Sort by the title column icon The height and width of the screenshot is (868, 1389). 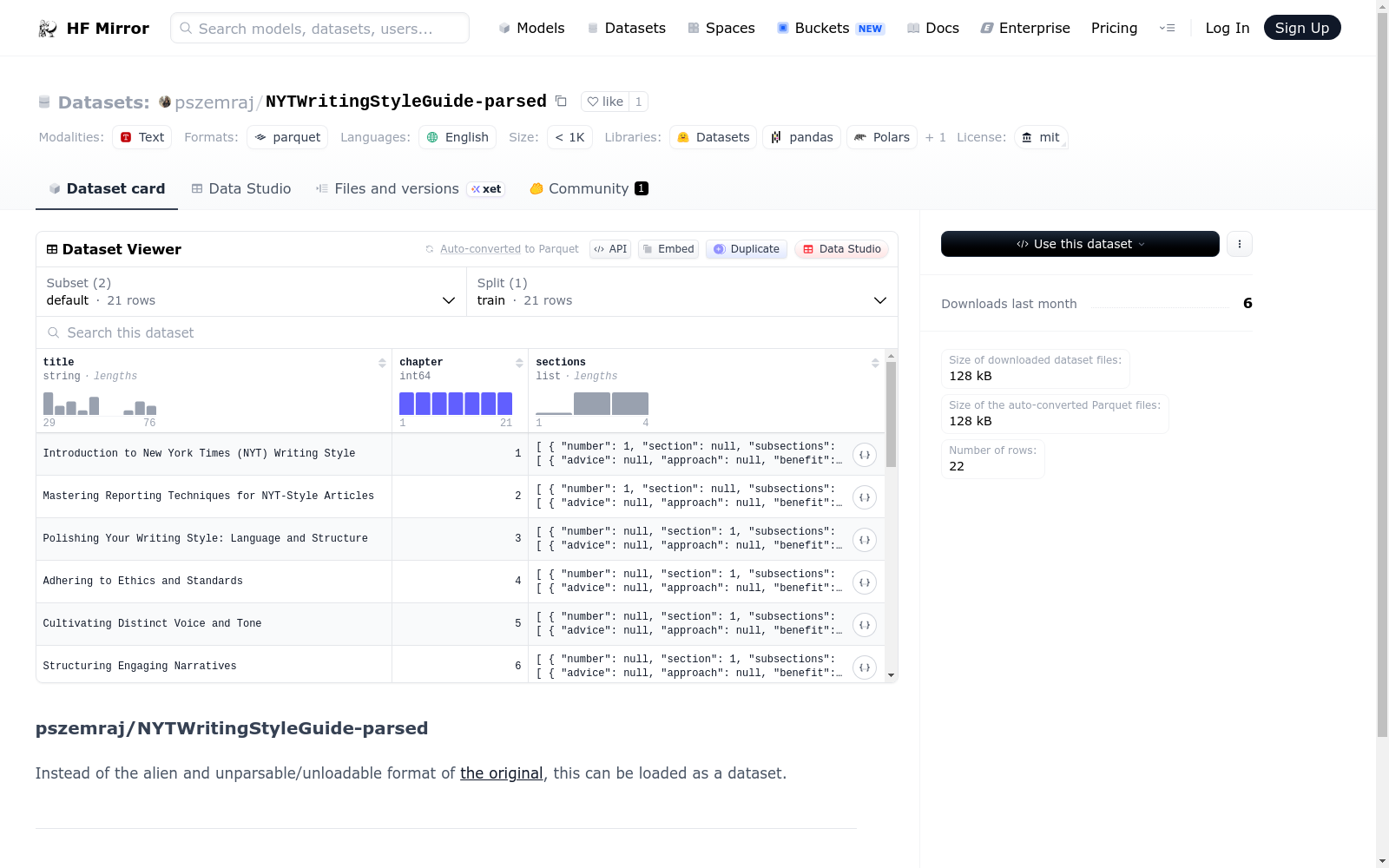(382, 363)
